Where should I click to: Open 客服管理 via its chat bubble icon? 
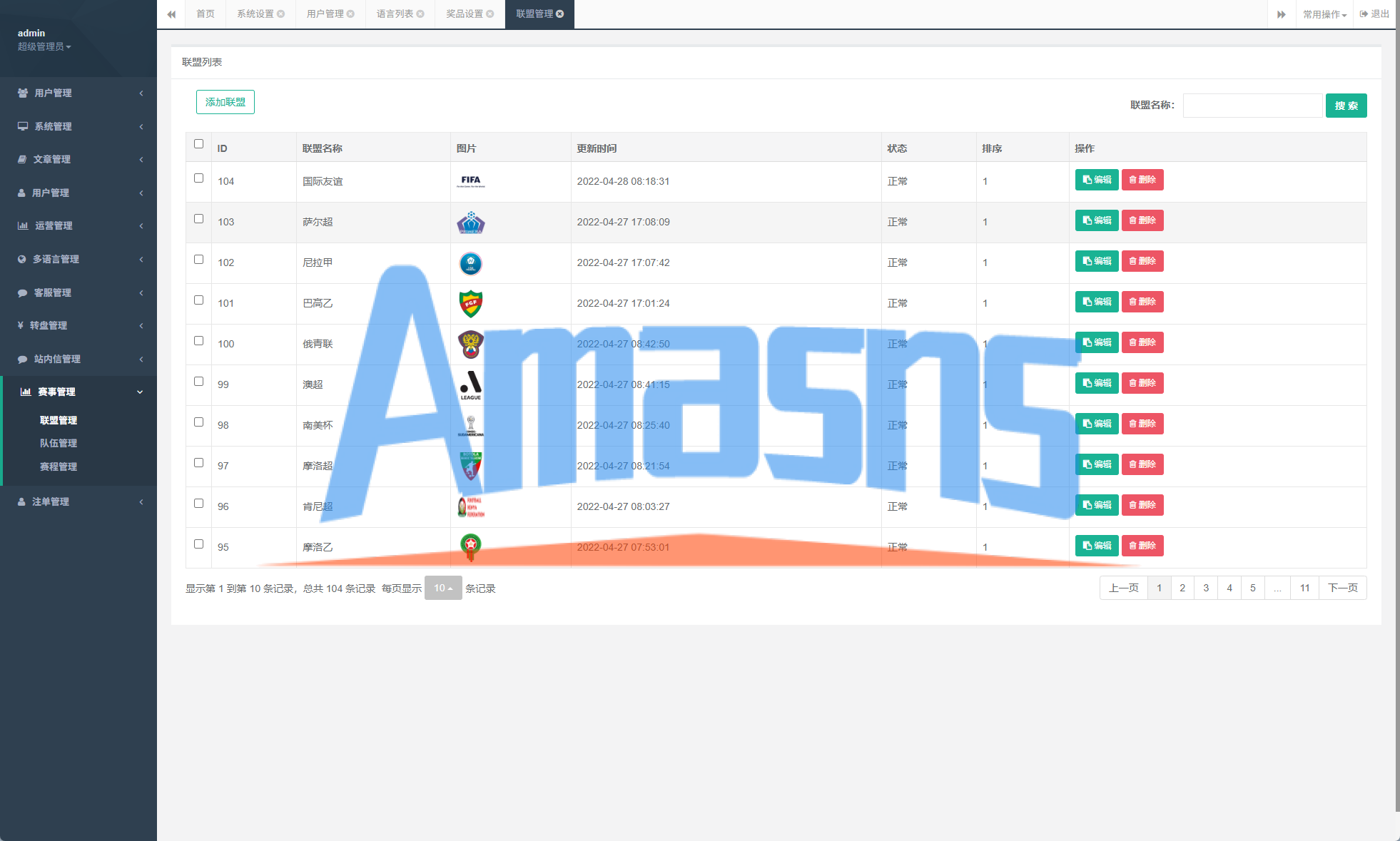tap(22, 292)
